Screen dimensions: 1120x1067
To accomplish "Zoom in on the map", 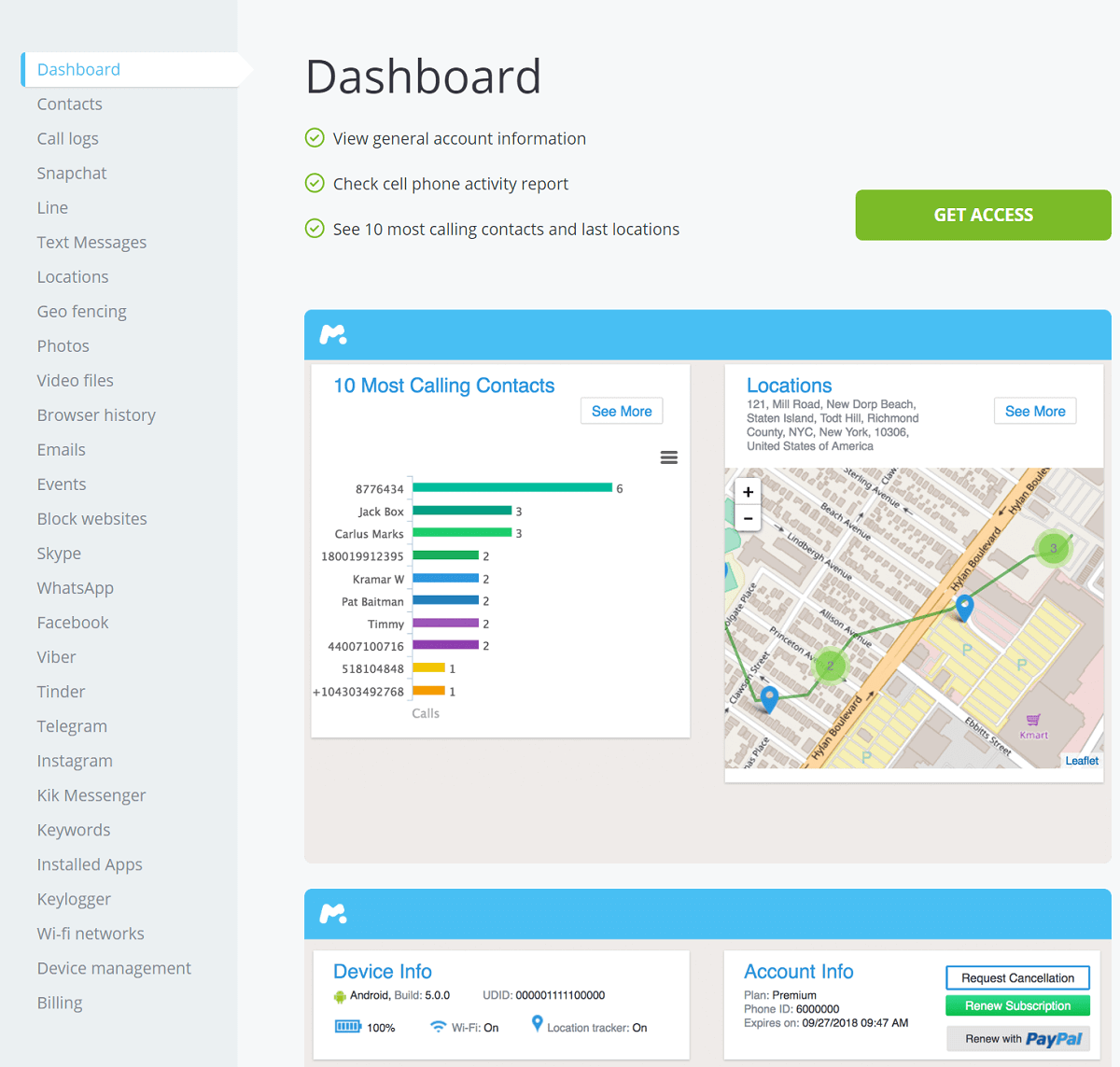I will tap(748, 492).
